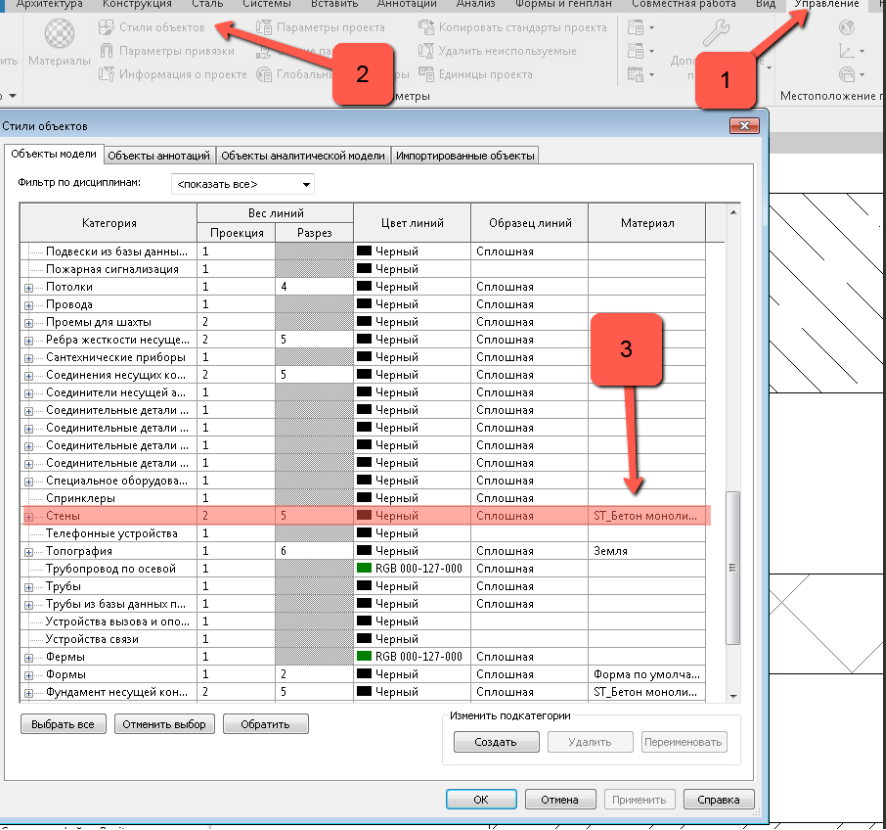Click the Transfer Project Standards icon
This screenshot has width=886, height=830.
[426, 27]
